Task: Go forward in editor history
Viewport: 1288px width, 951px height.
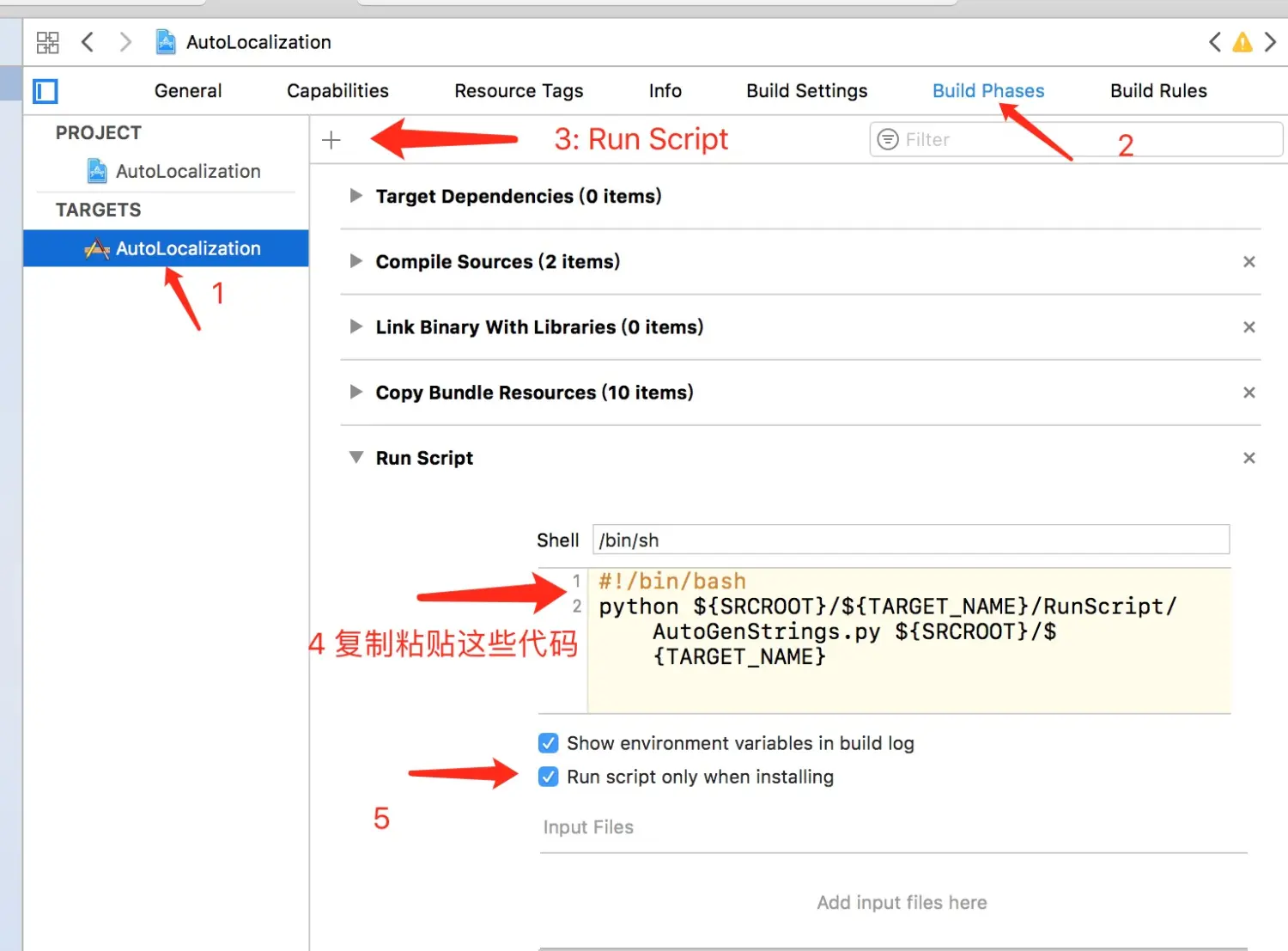Action: 125,42
